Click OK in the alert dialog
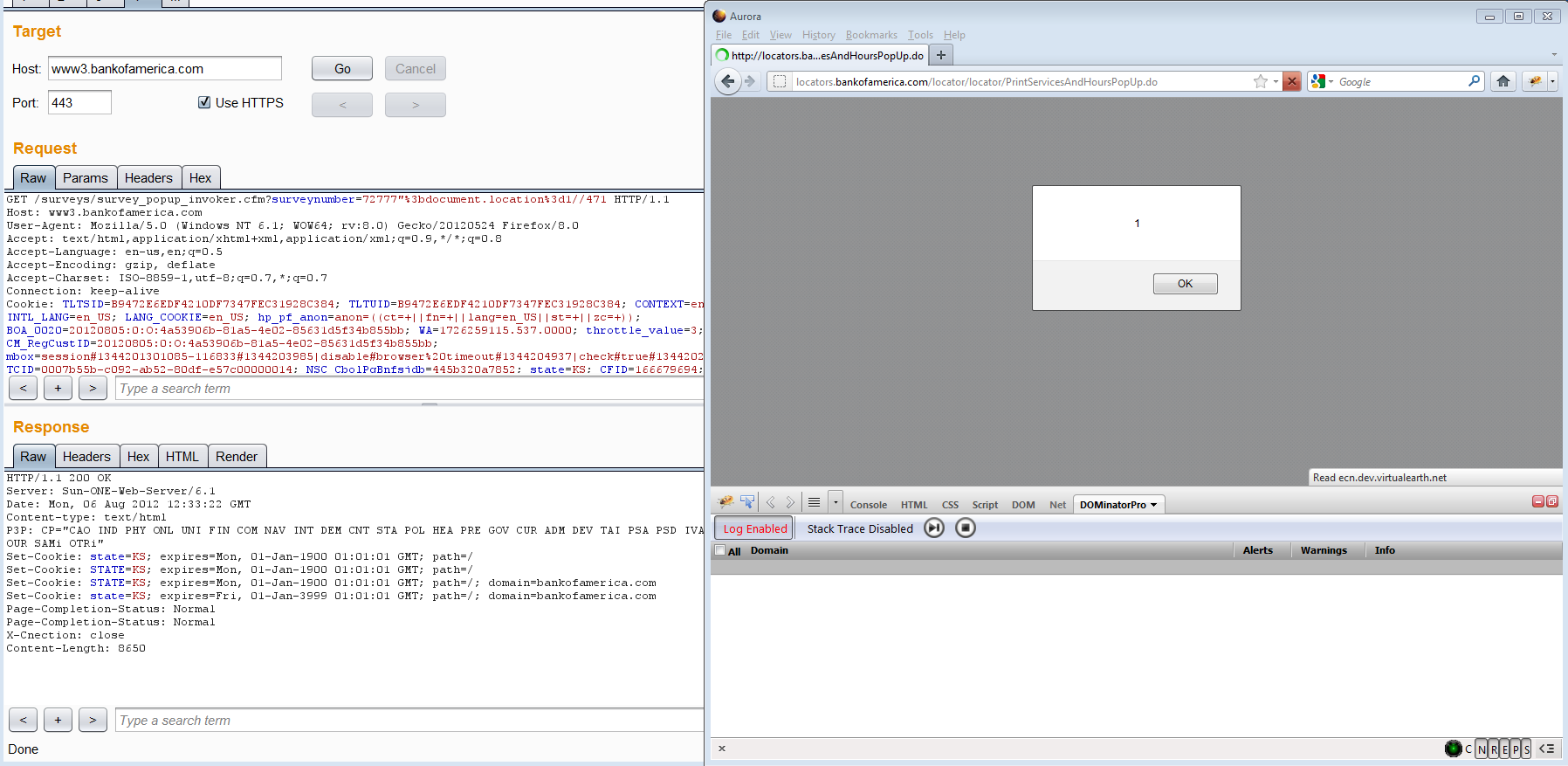This screenshot has width=1568, height=766. coord(1185,283)
